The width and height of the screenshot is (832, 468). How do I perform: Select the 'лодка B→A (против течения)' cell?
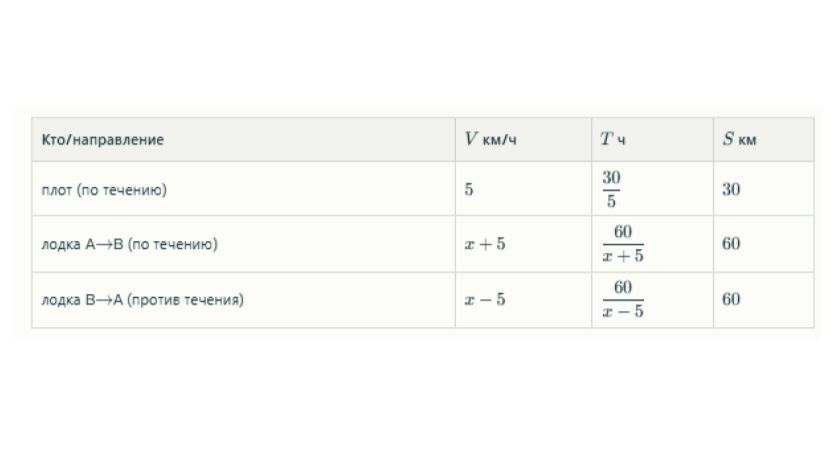tap(143, 300)
